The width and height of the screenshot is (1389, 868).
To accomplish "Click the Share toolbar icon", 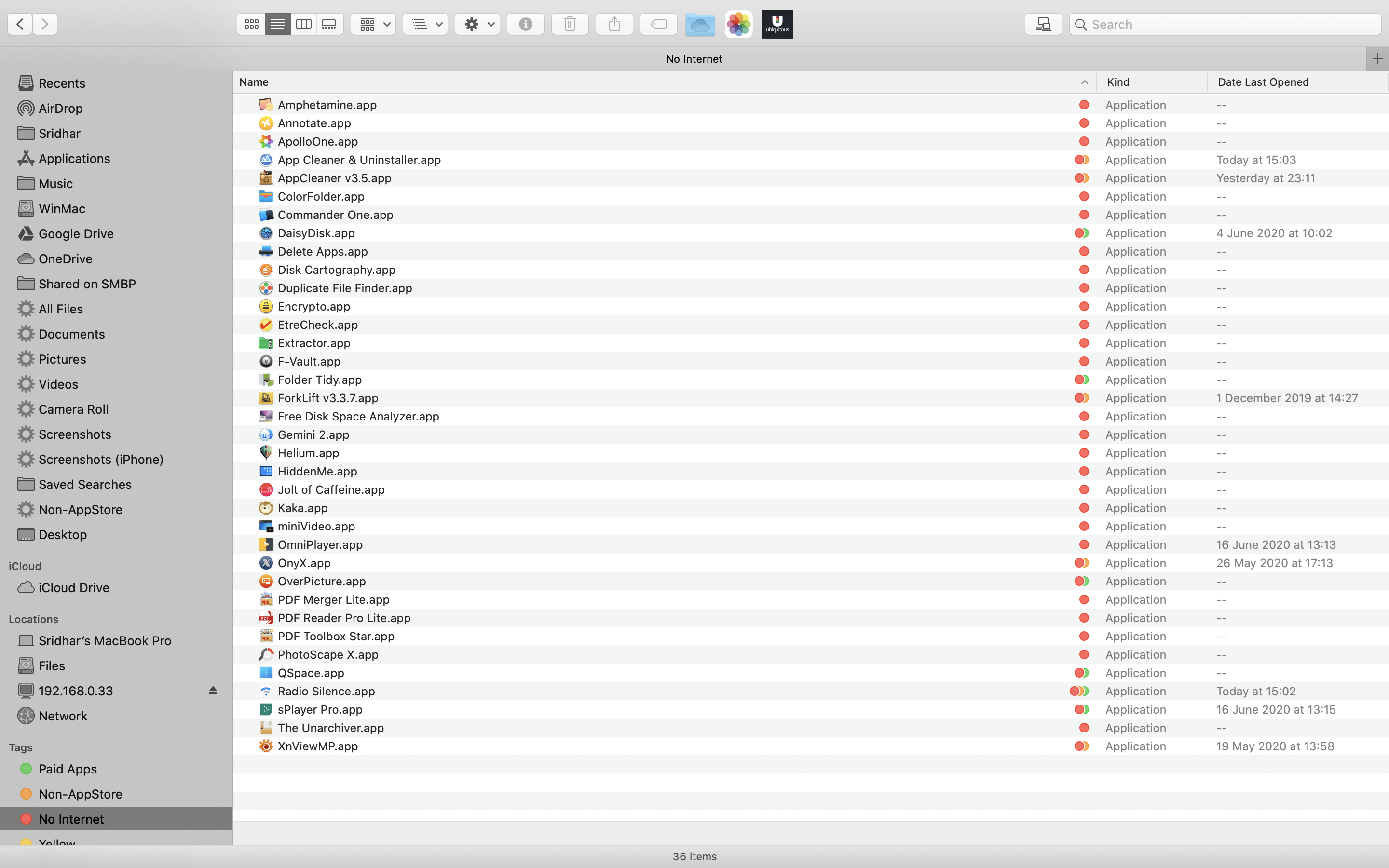I will [614, 24].
